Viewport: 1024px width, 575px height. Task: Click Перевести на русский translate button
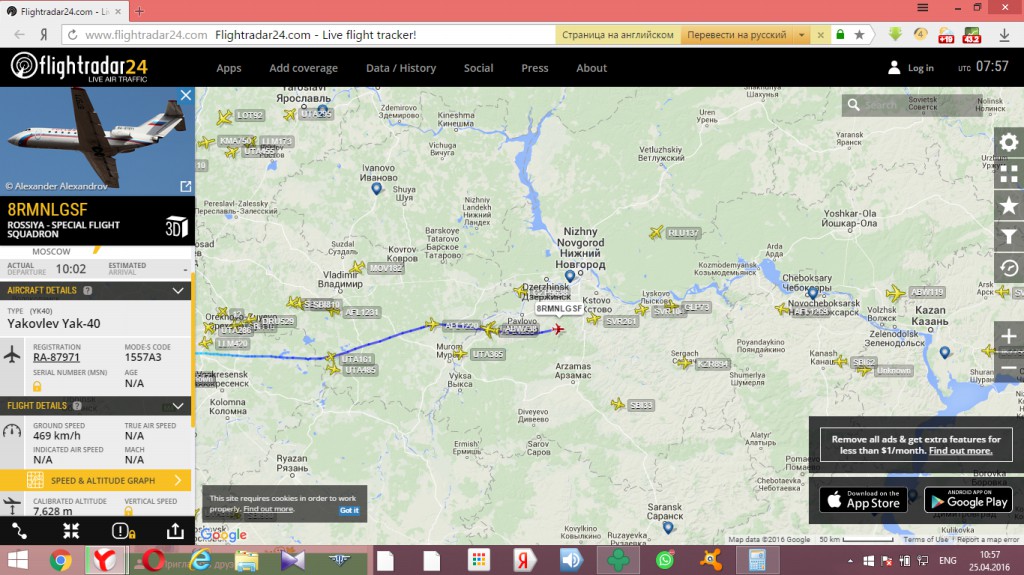[x=737, y=35]
